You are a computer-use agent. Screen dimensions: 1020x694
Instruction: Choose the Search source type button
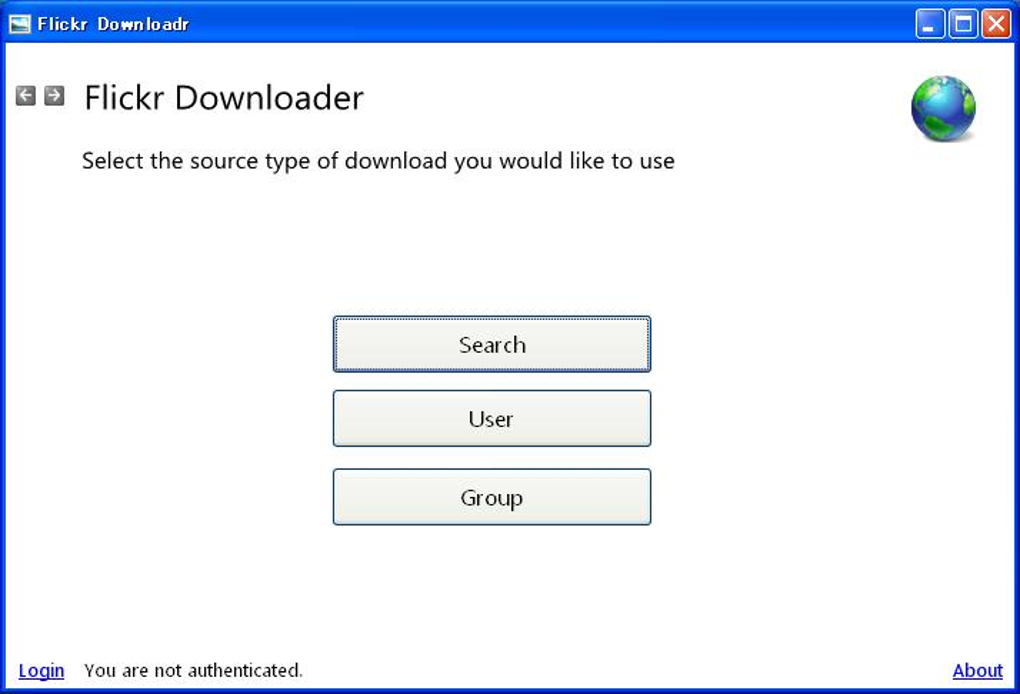coord(492,344)
